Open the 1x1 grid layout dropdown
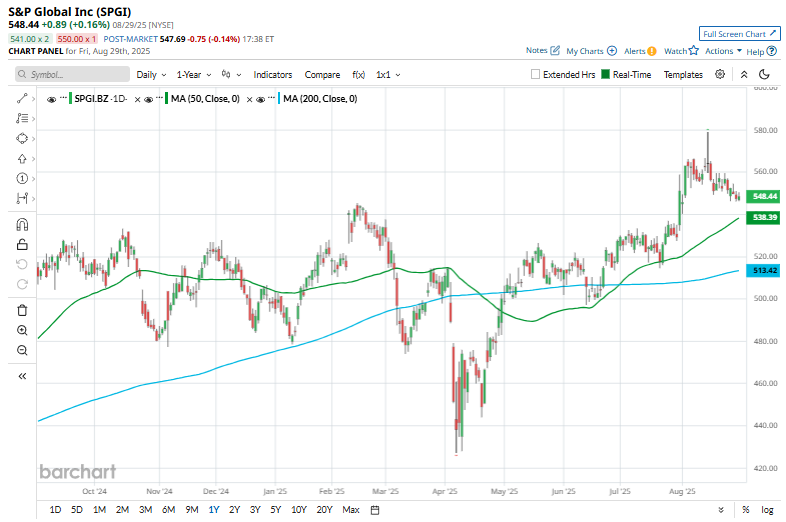 (x=388, y=74)
